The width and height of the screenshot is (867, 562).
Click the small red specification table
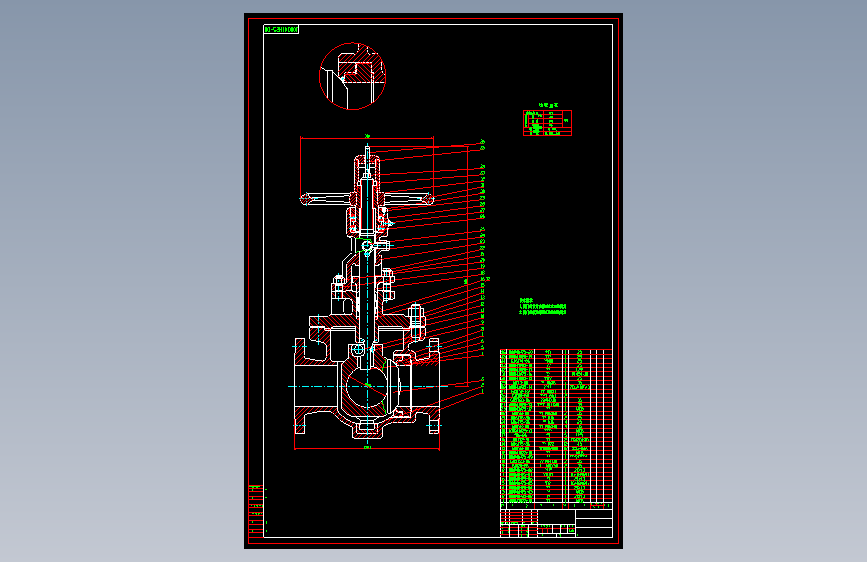click(547, 123)
